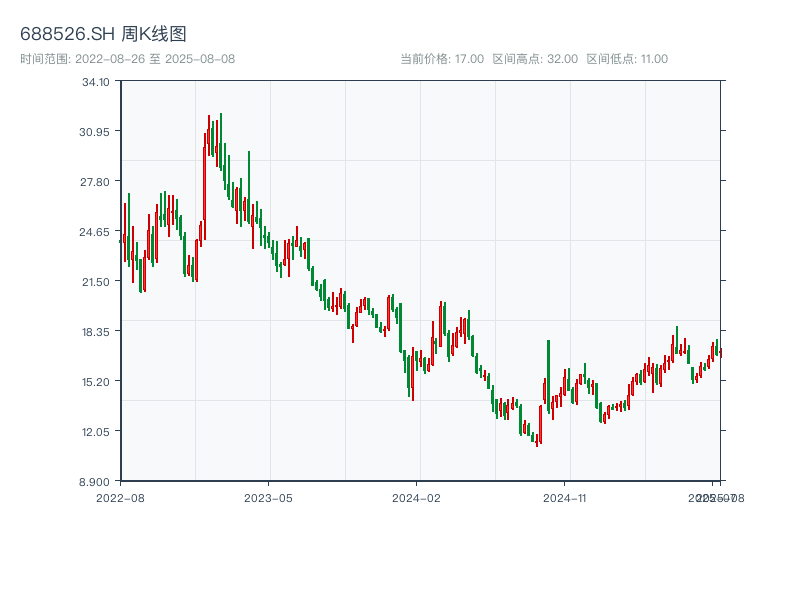Click the first candlestick at the chart's left edge
Image resolution: width=800 pixels, height=600 pixels.
click(x=121, y=241)
